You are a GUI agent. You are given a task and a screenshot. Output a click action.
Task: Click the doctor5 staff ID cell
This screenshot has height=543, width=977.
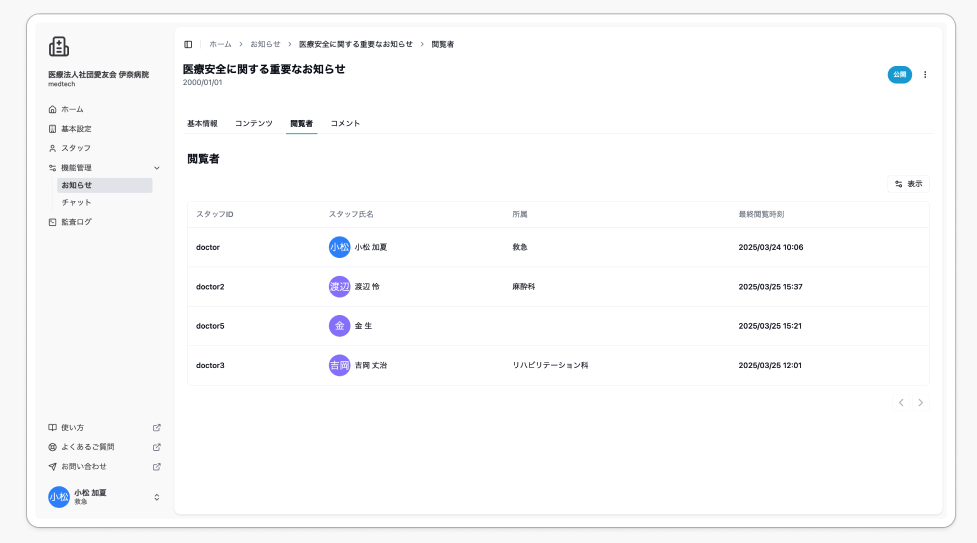pos(210,326)
